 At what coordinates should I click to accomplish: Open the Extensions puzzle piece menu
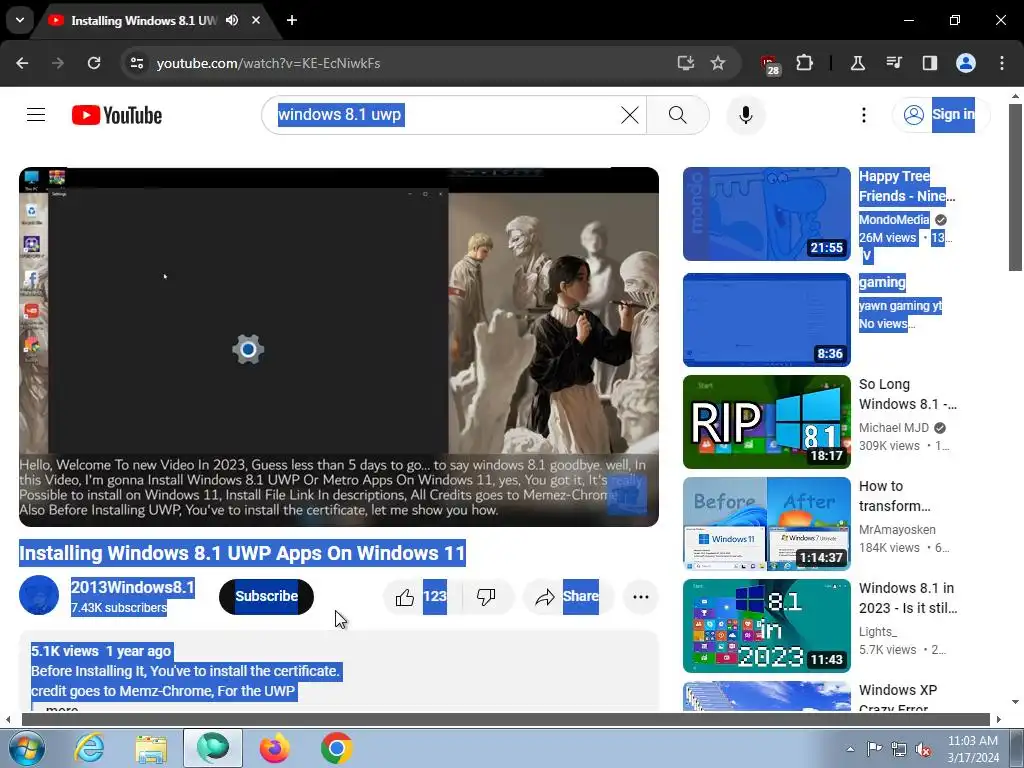click(x=805, y=63)
